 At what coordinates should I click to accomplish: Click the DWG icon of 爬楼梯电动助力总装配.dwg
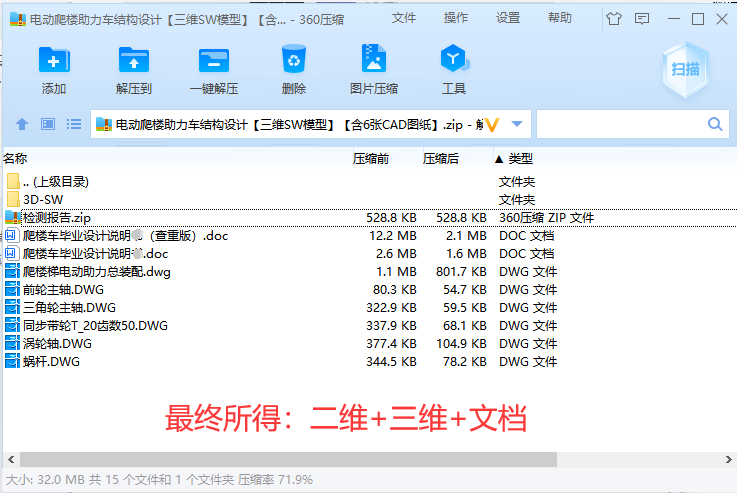click(12, 272)
